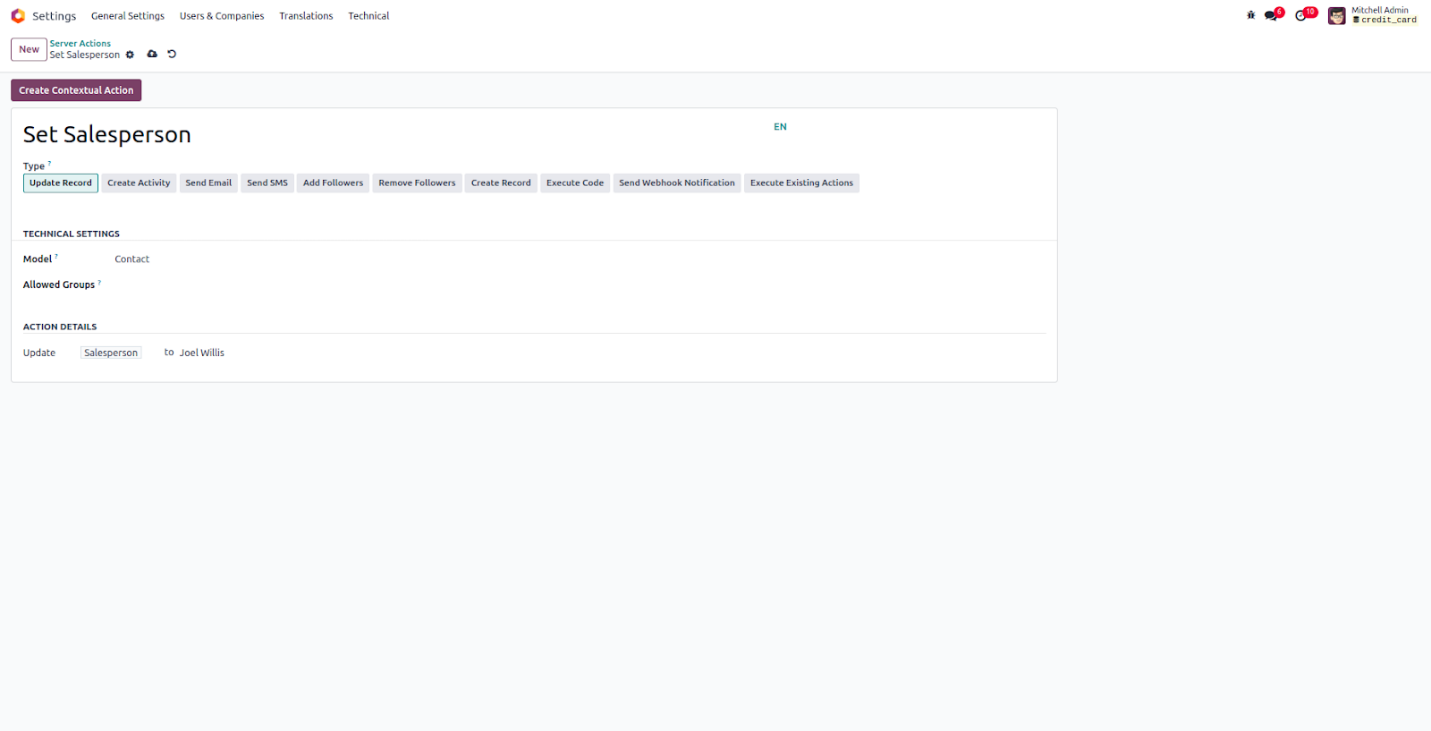Select the Send Email action type
Screen dimensions: 1431x731
pos(209,183)
